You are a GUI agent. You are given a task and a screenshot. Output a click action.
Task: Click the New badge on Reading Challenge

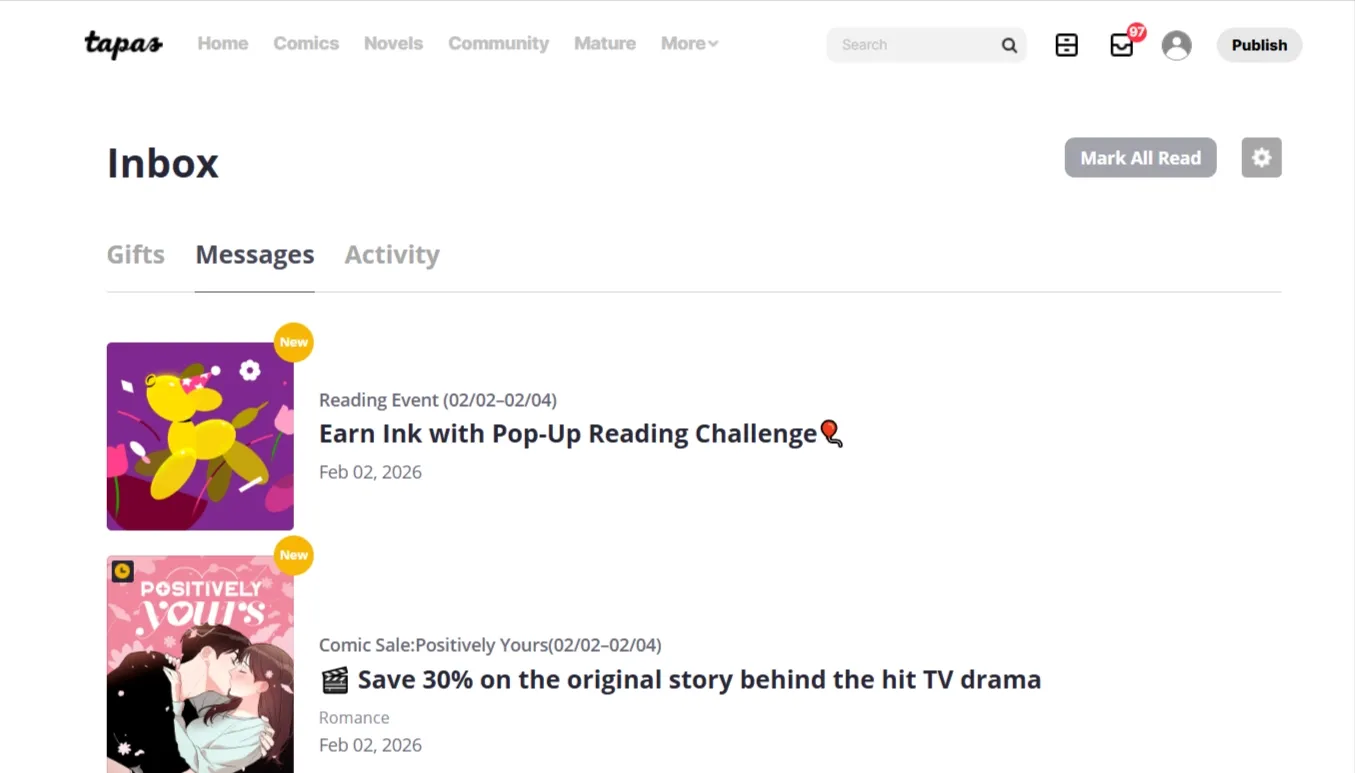tap(294, 342)
